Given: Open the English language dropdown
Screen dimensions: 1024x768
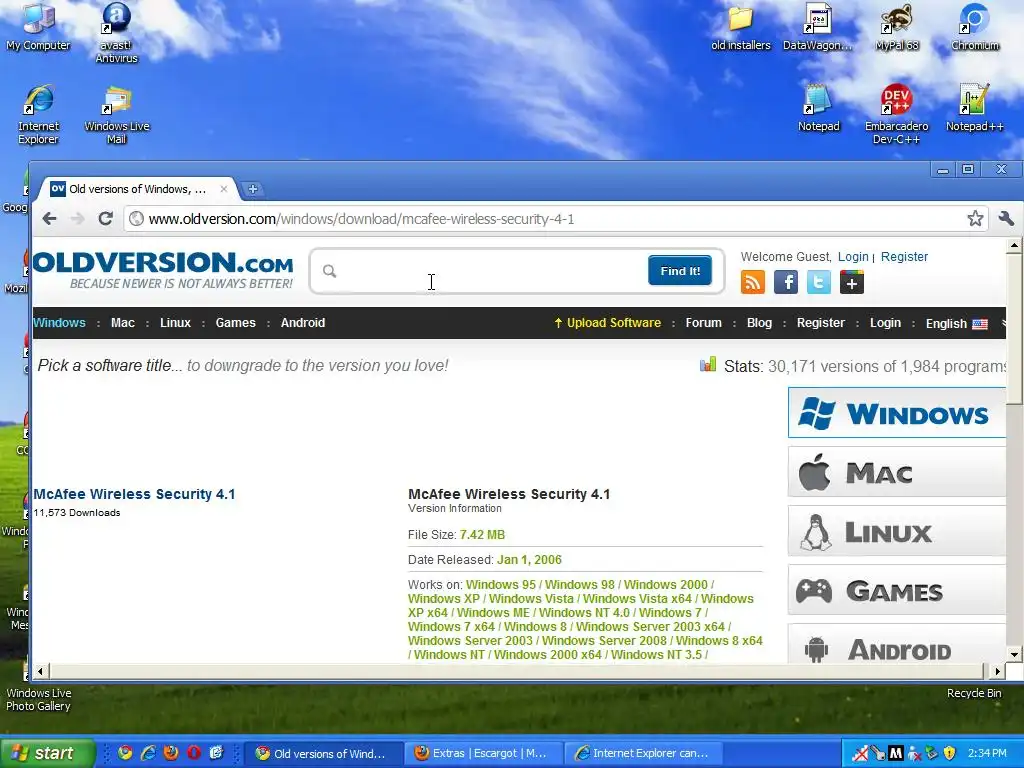Looking at the screenshot, I should [956, 323].
